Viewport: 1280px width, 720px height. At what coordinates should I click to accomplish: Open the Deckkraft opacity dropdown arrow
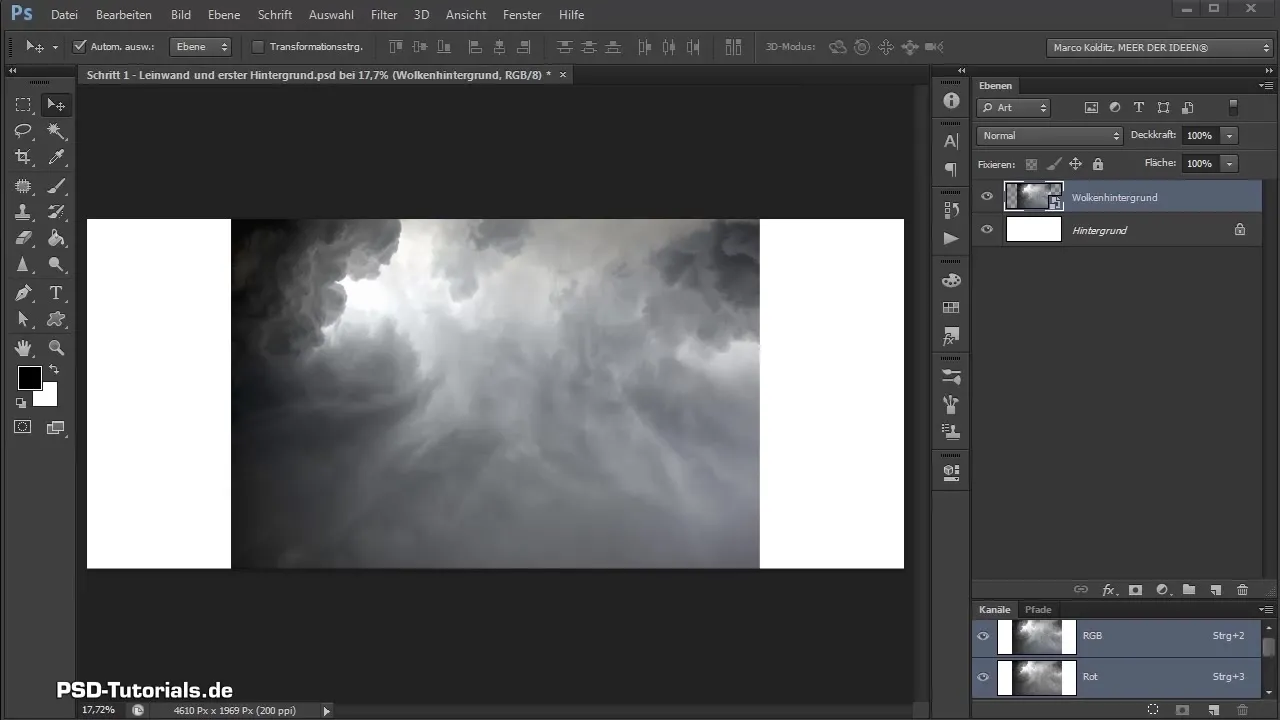point(1229,135)
